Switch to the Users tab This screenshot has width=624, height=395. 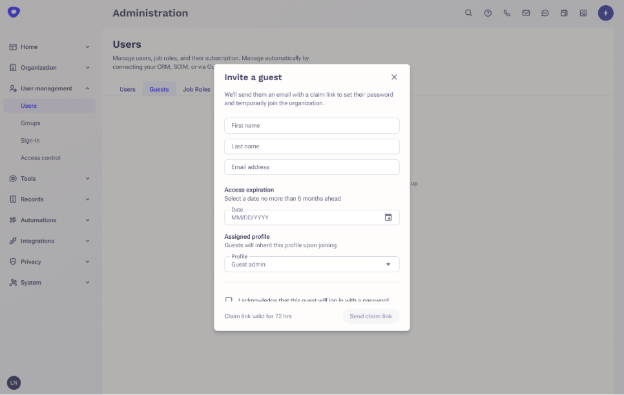click(127, 90)
